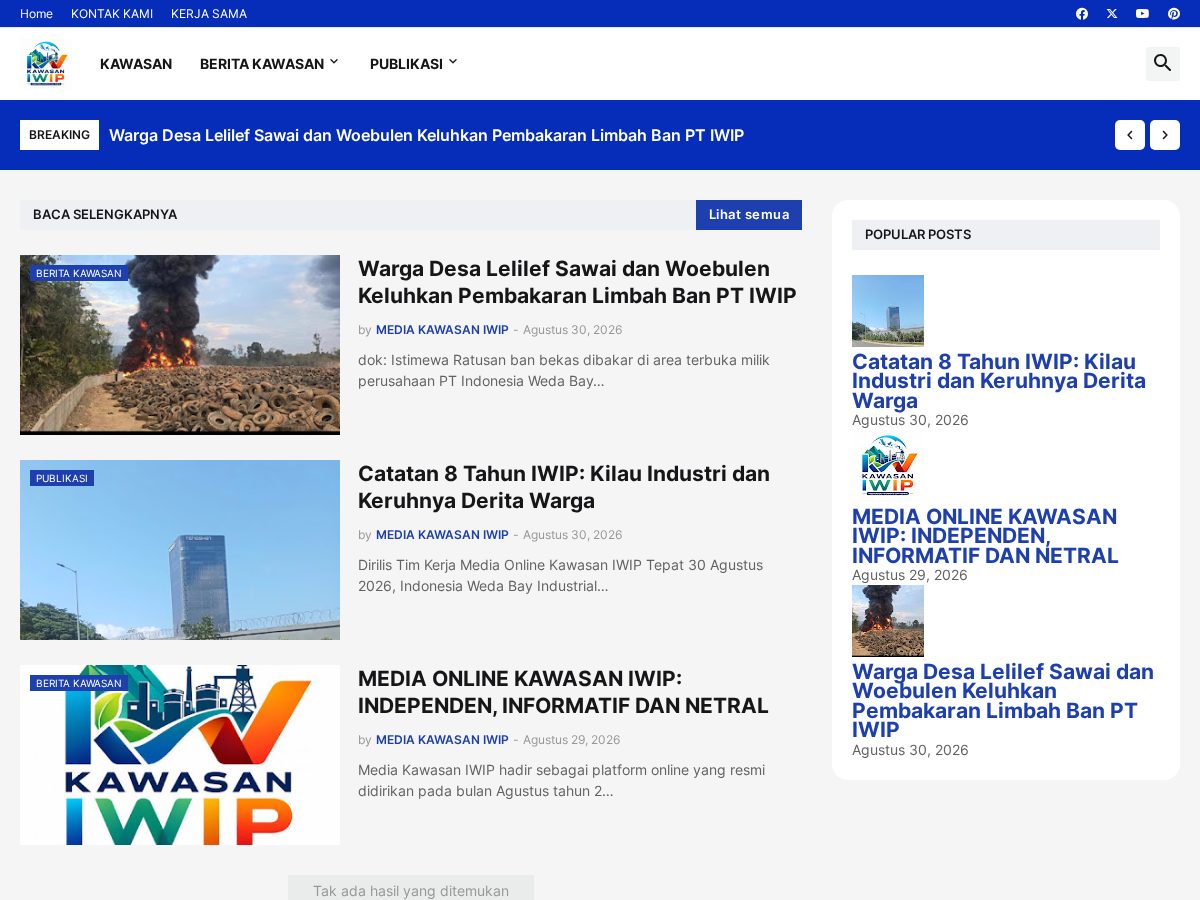Viewport: 1200px width, 900px height.
Task: Open the breaking news headline link
Action: [426, 135]
